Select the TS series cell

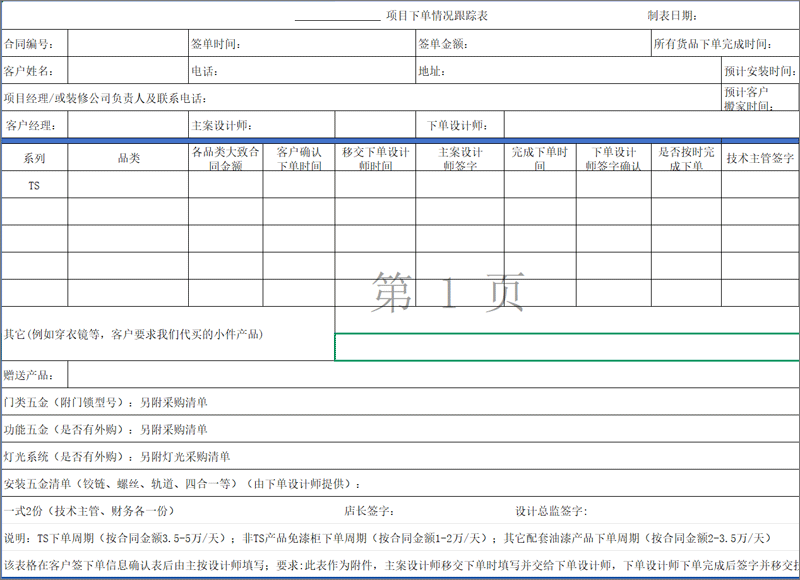[34, 185]
